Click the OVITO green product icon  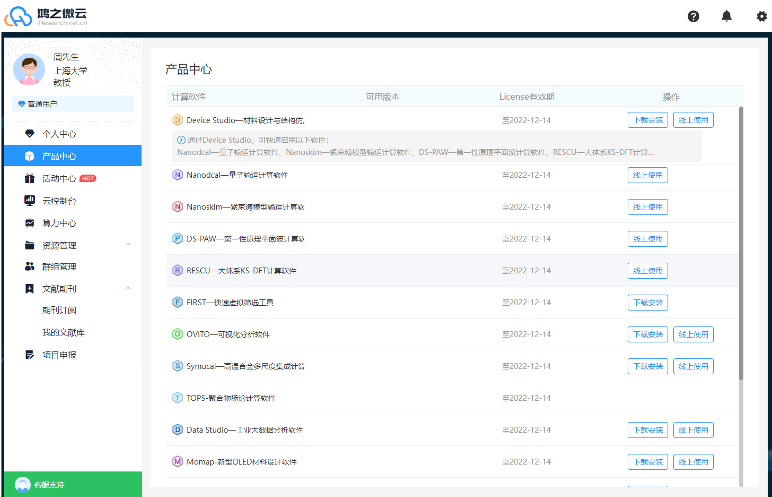[178, 334]
